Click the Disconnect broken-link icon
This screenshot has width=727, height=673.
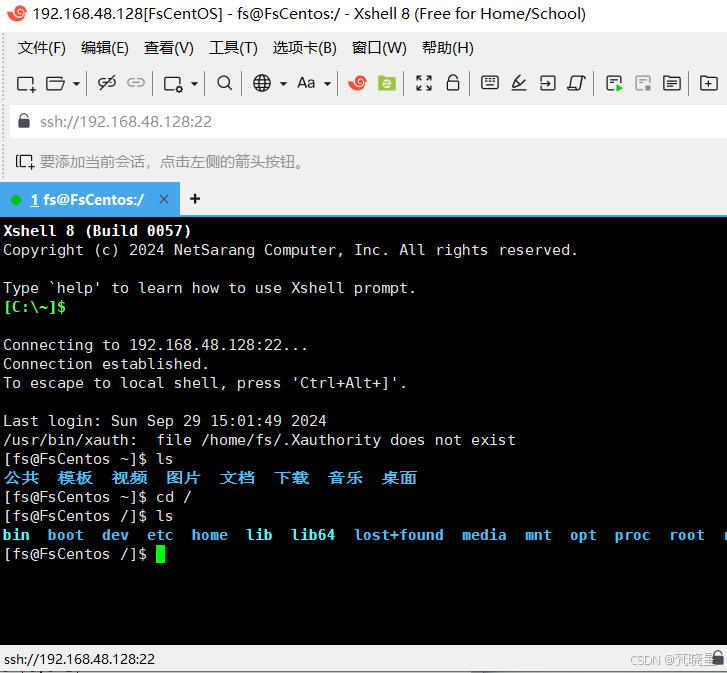tap(107, 83)
